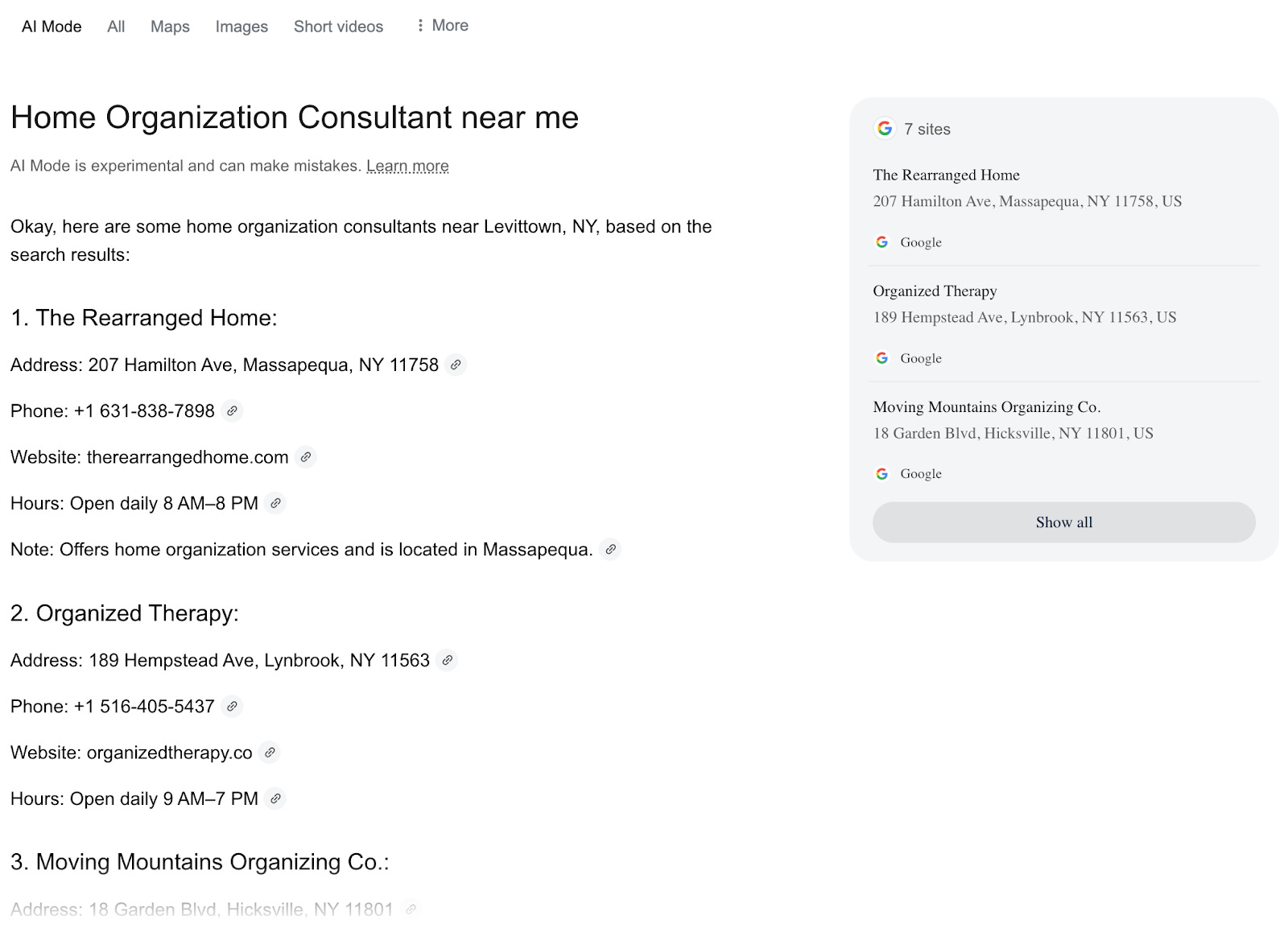Open link icon after Rearranged Home address
This screenshot has width=1288, height=928.
point(456,365)
